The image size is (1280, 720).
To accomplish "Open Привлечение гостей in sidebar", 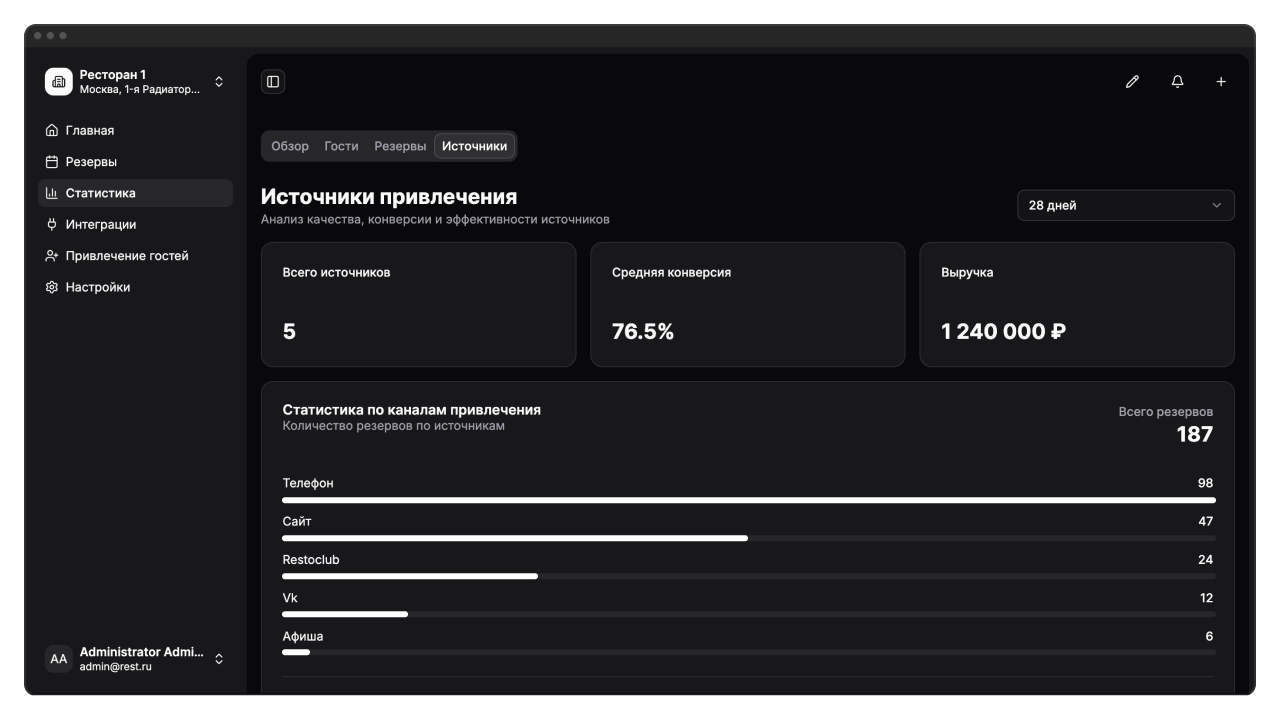I will point(127,256).
